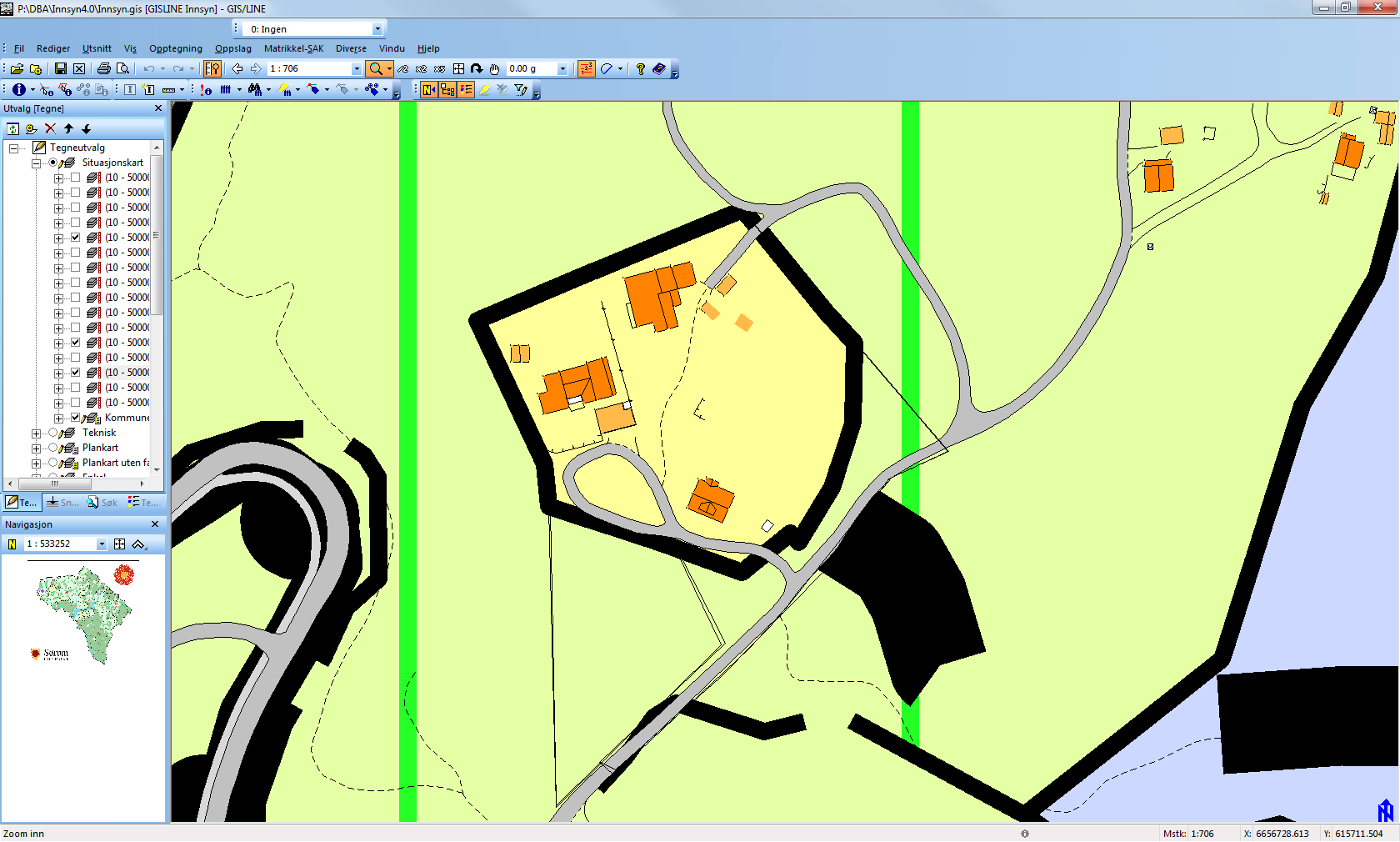Click the rotate map arrow icon
The image size is (1400, 842).
477,69
